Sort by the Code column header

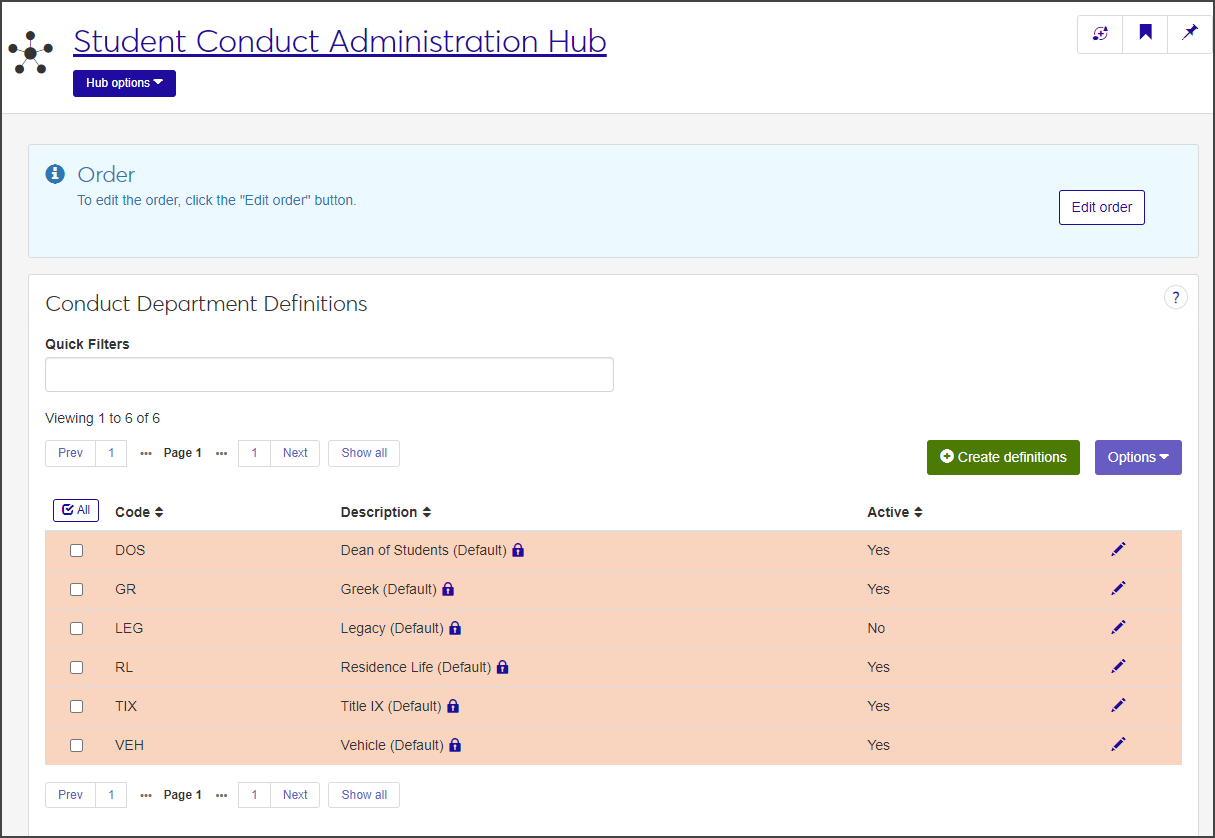[139, 512]
